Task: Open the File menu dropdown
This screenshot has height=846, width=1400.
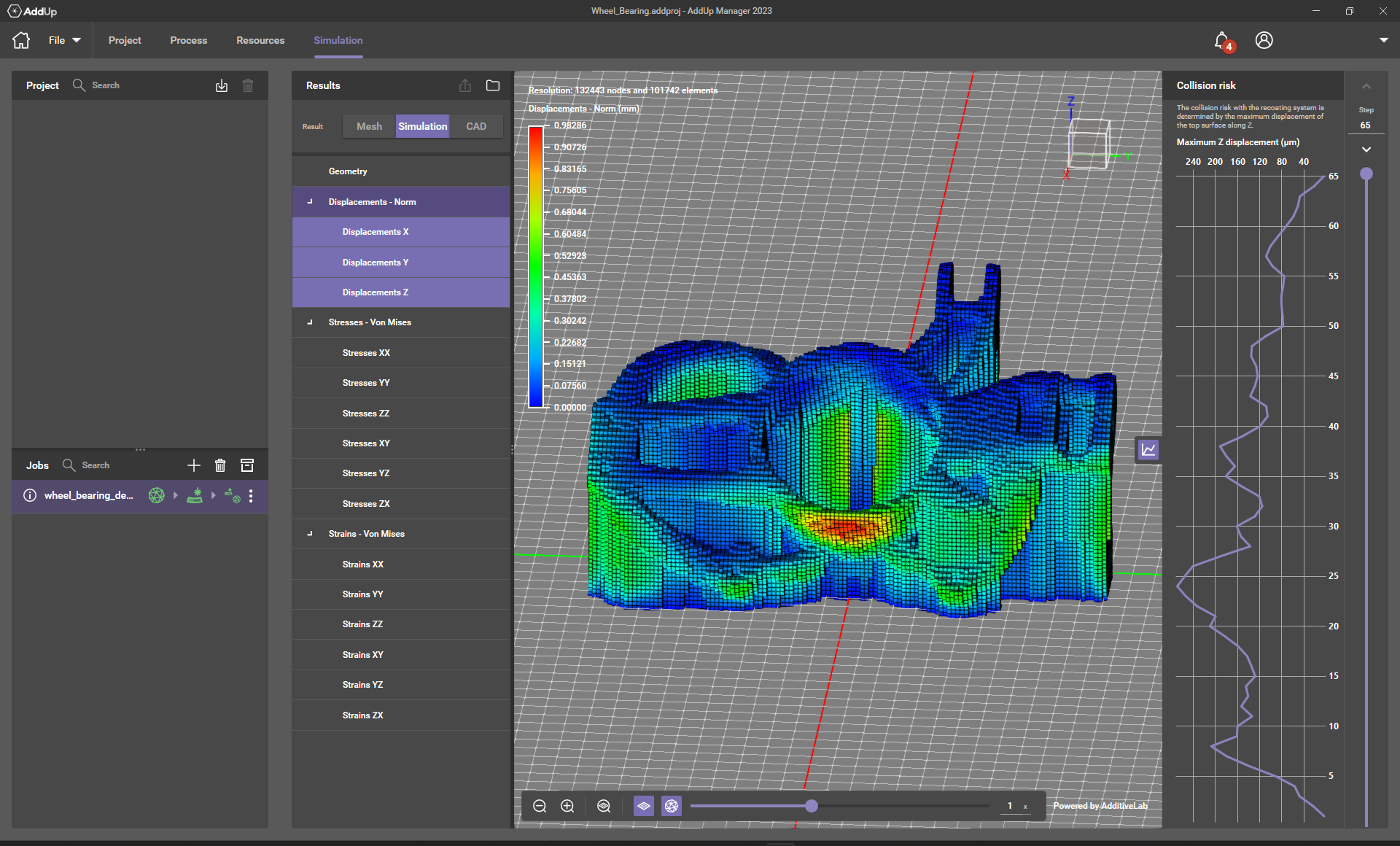Action: 63,40
